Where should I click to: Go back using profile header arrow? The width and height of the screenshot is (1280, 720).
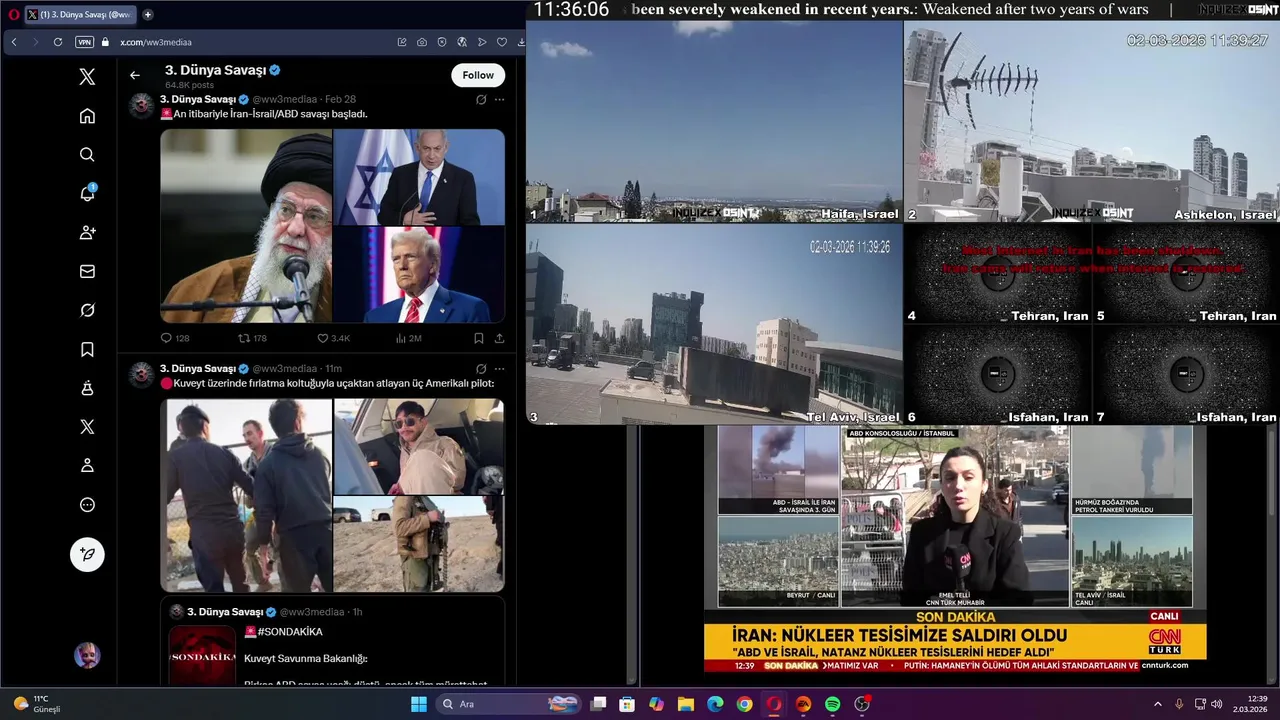tap(135, 75)
